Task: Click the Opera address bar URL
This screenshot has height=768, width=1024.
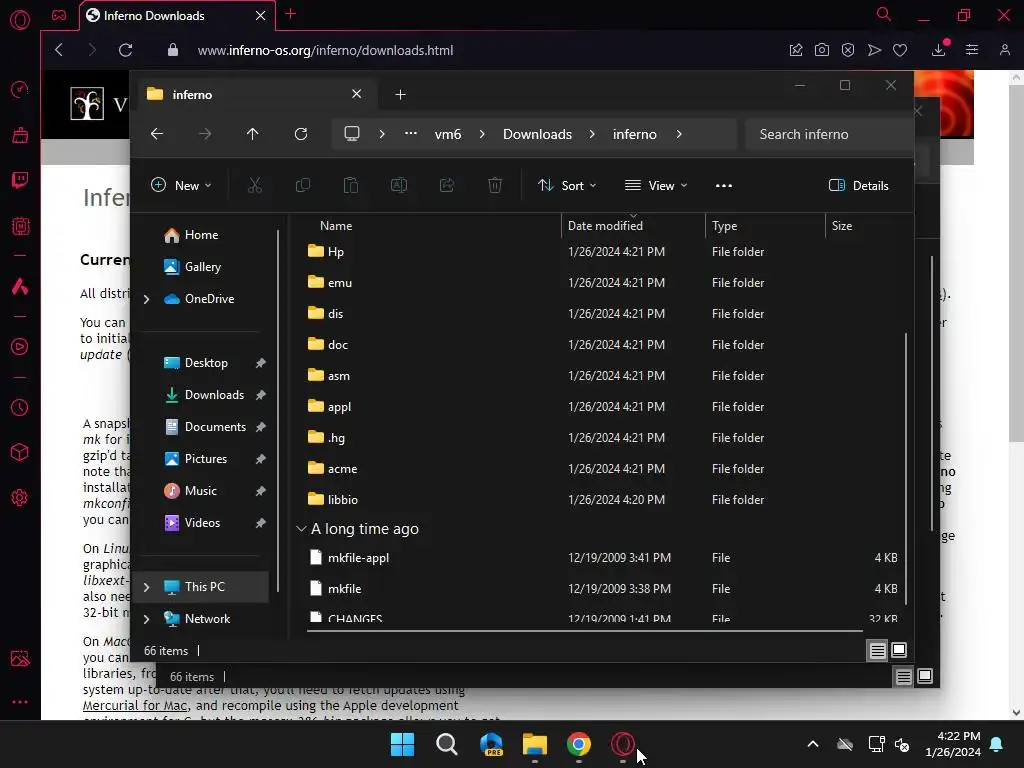Action: 325,50
